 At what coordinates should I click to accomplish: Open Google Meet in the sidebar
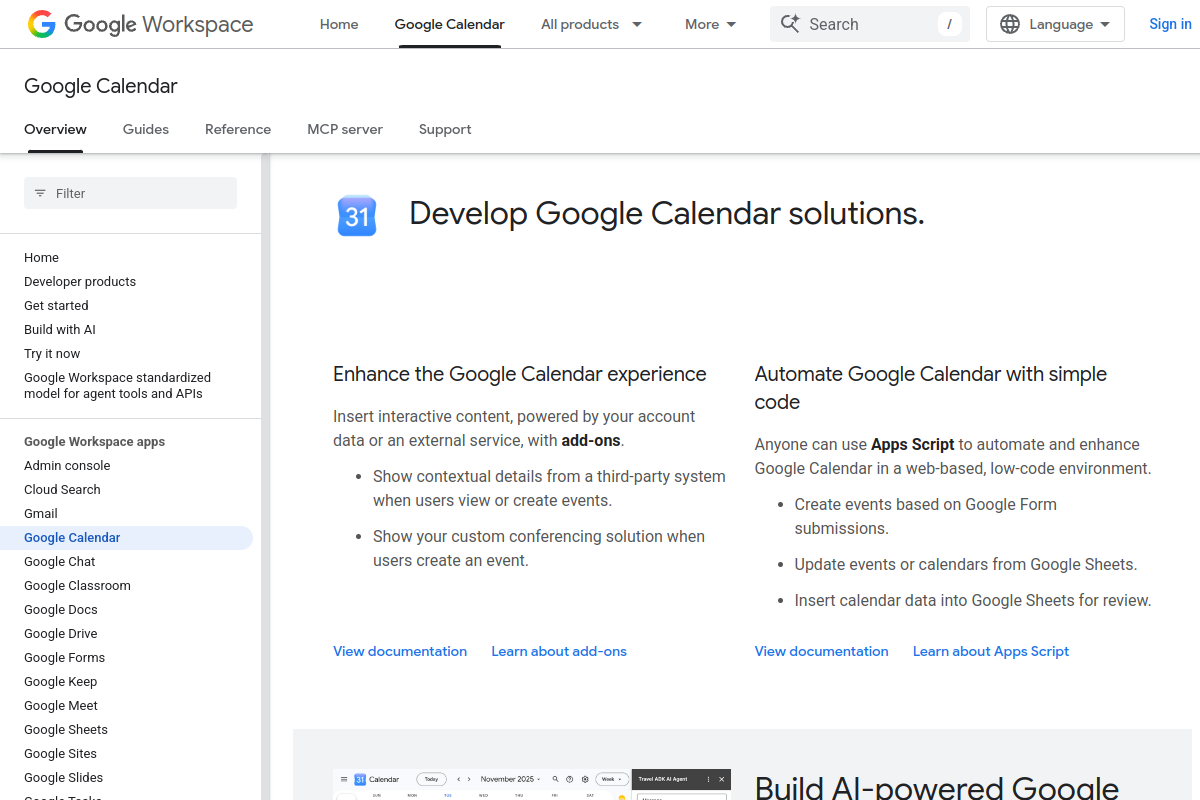tap(61, 705)
